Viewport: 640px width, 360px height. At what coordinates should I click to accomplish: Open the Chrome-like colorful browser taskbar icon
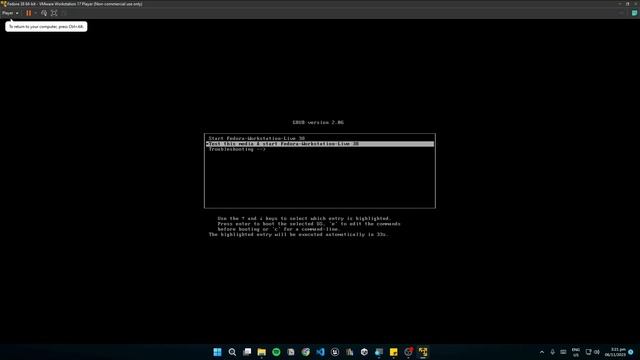pos(306,352)
